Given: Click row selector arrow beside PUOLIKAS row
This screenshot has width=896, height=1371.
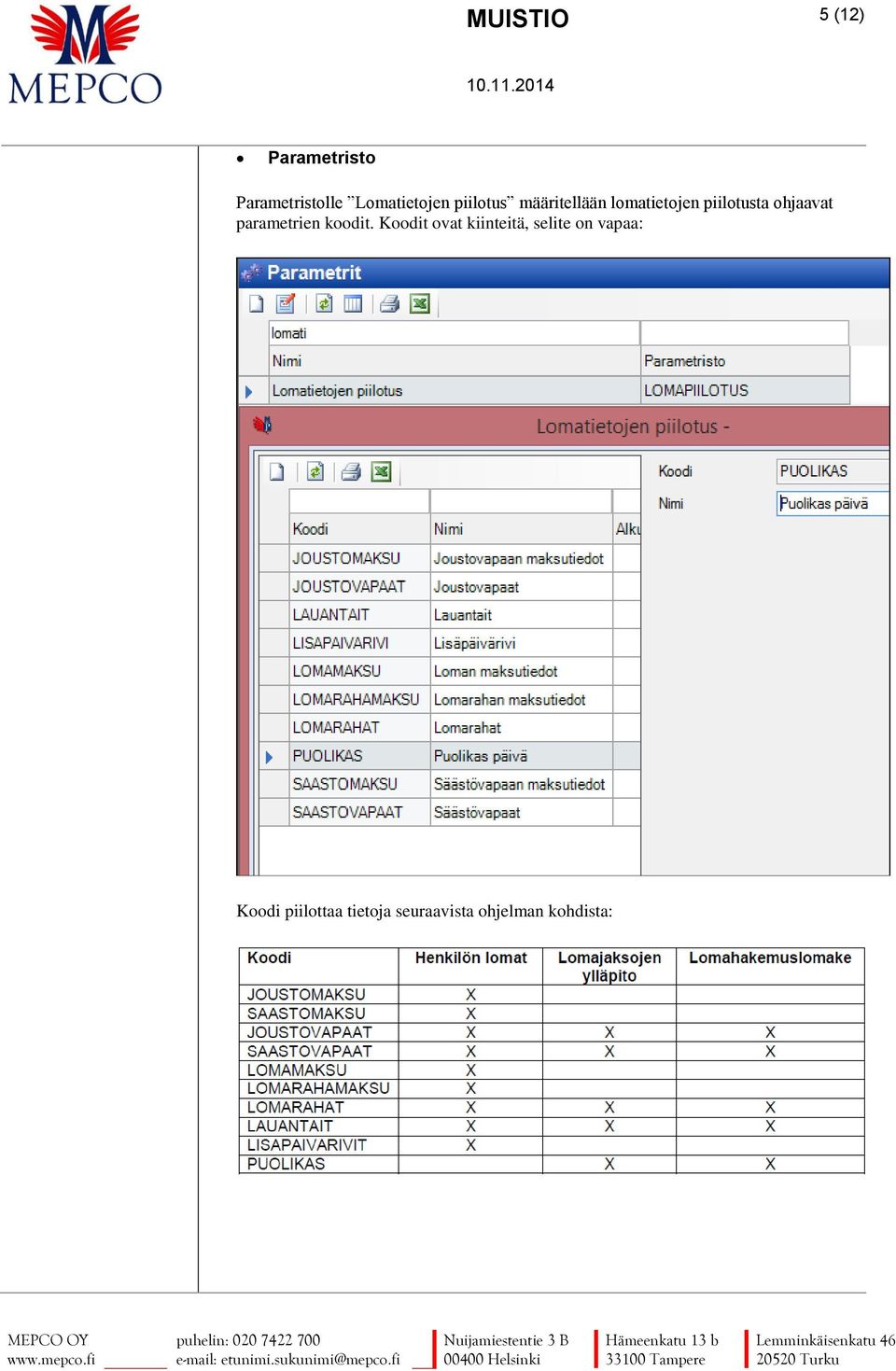Looking at the screenshot, I should tap(271, 757).
